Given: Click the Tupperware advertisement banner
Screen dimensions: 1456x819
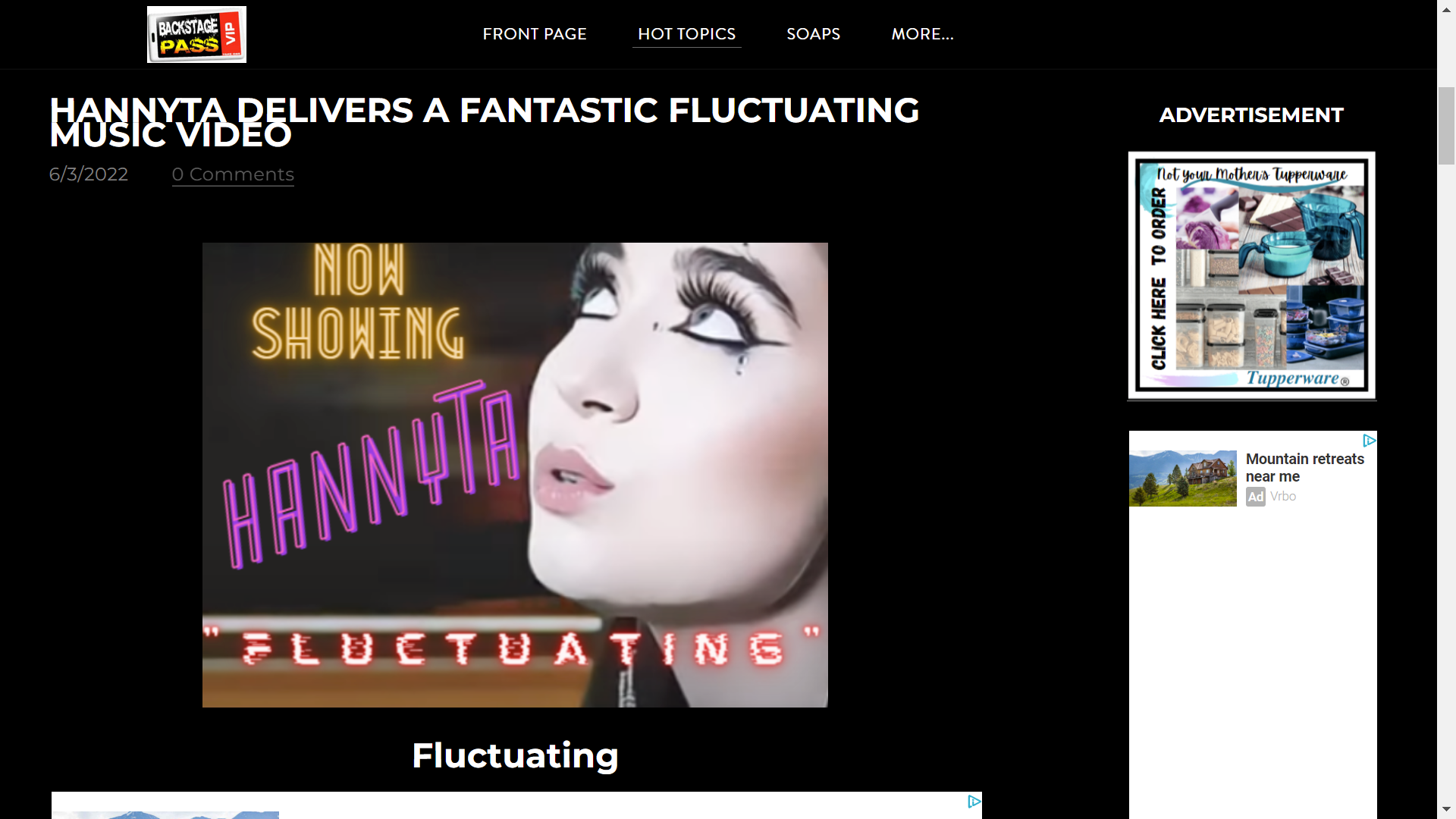Looking at the screenshot, I should (x=1251, y=275).
